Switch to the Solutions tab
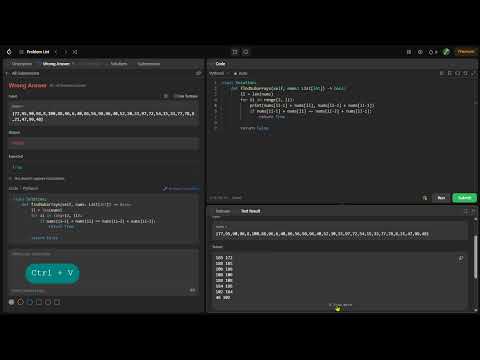The height and width of the screenshot is (360, 480). (x=119, y=64)
